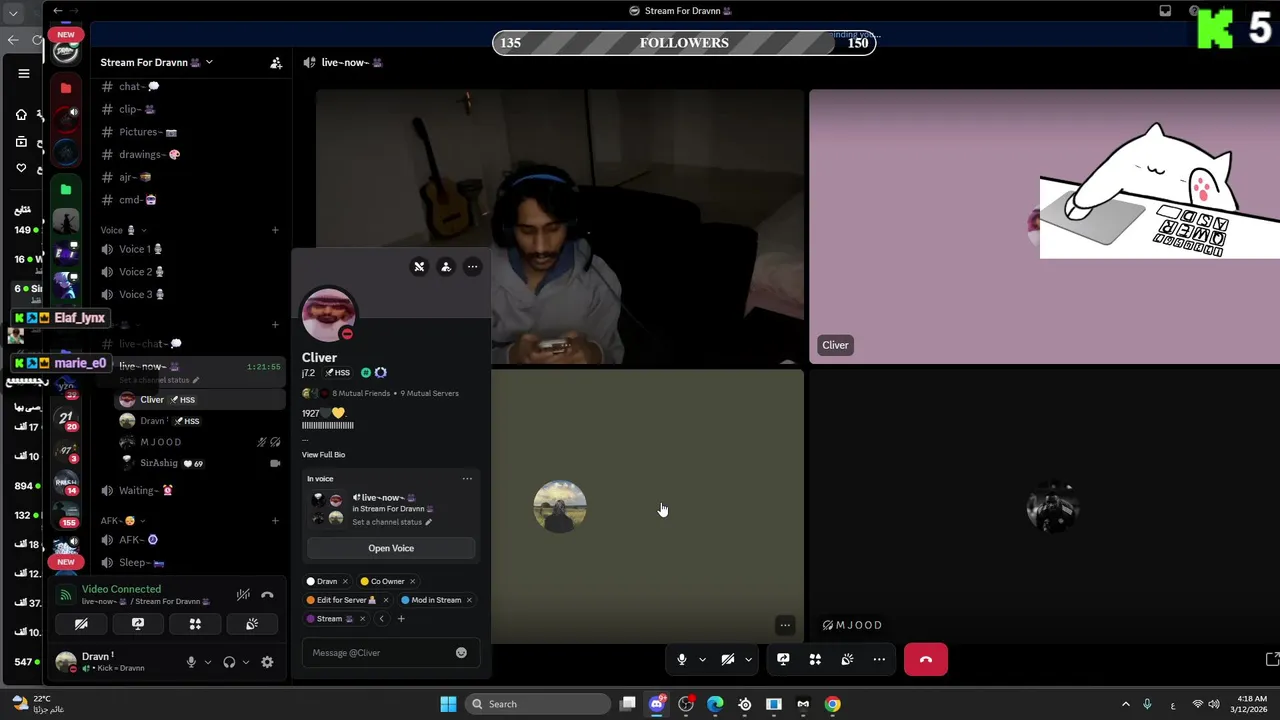The height and width of the screenshot is (720, 1280).
Task: Click Open Voice button
Action: 391,548
